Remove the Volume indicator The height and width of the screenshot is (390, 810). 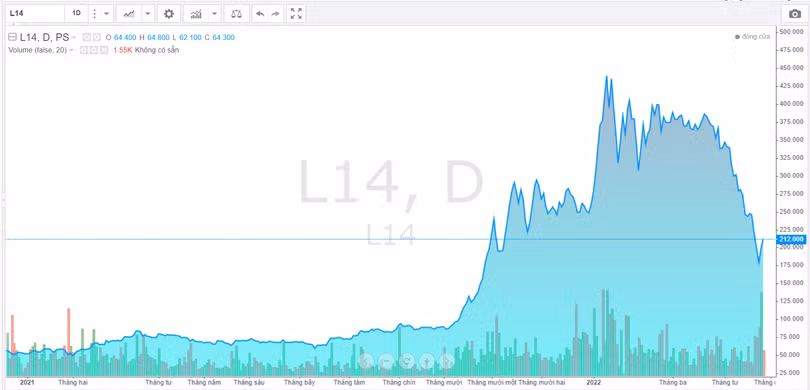point(103,50)
